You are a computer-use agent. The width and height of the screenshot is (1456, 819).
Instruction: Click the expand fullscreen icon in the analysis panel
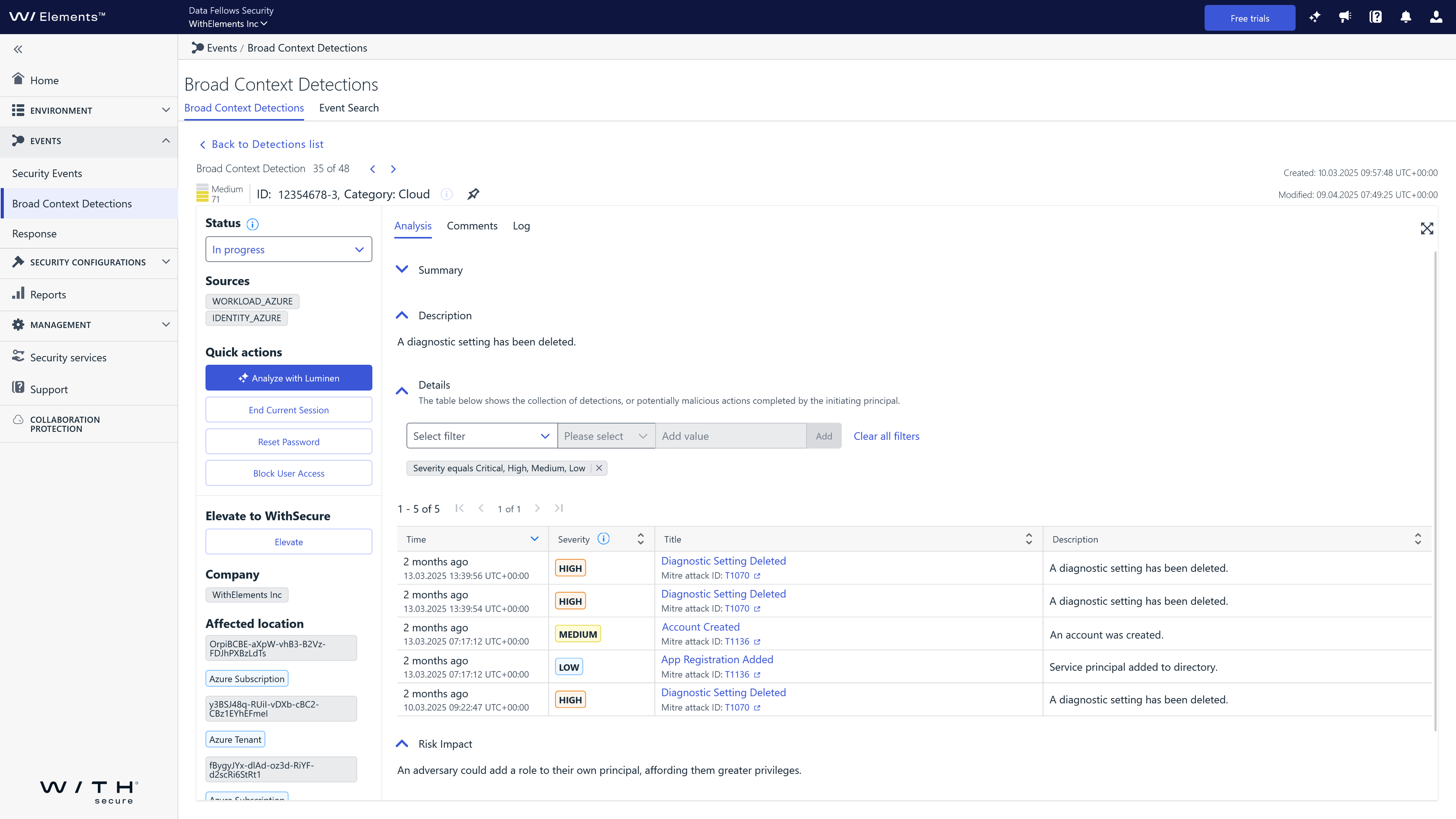click(1426, 228)
